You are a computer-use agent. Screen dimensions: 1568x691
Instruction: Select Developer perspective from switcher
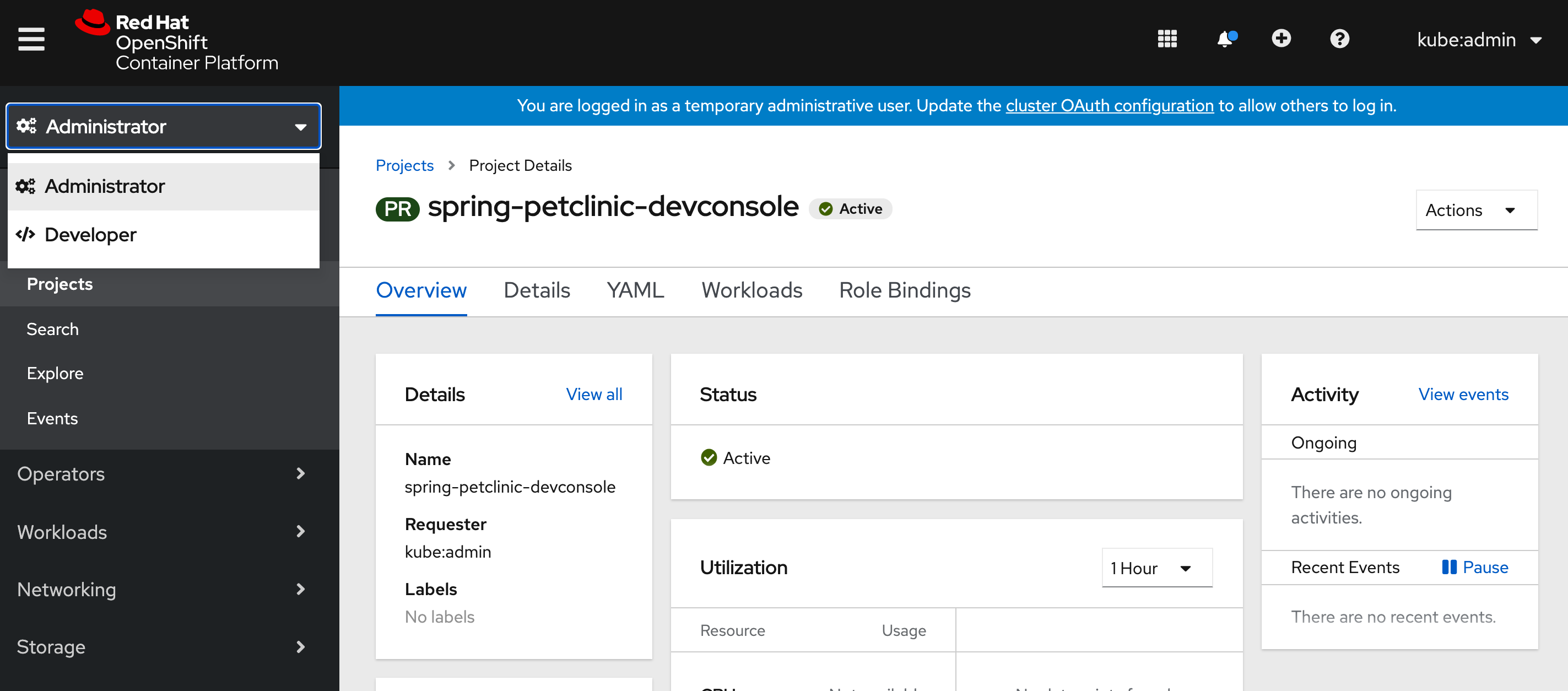pyautogui.click(x=90, y=234)
